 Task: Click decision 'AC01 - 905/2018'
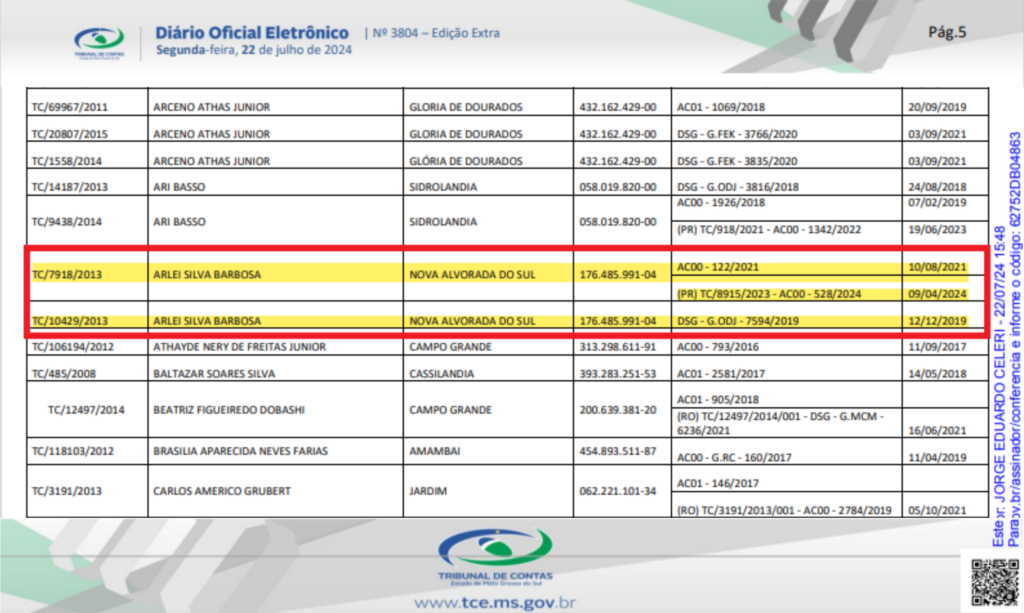(718, 400)
